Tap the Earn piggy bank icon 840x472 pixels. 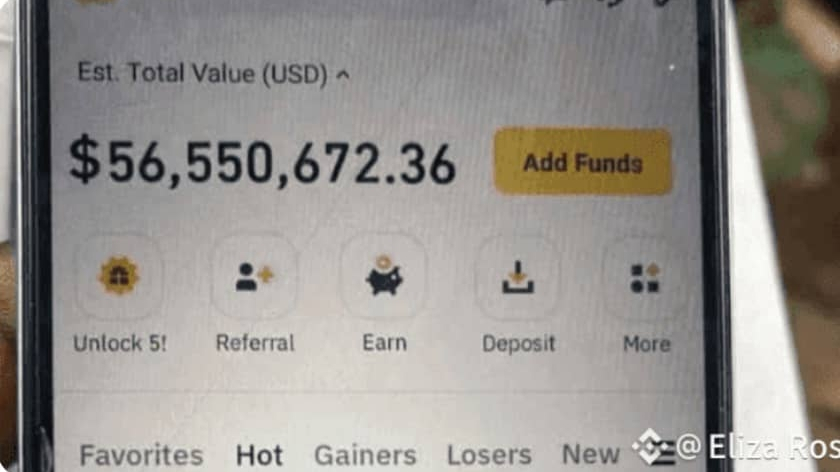(x=384, y=275)
